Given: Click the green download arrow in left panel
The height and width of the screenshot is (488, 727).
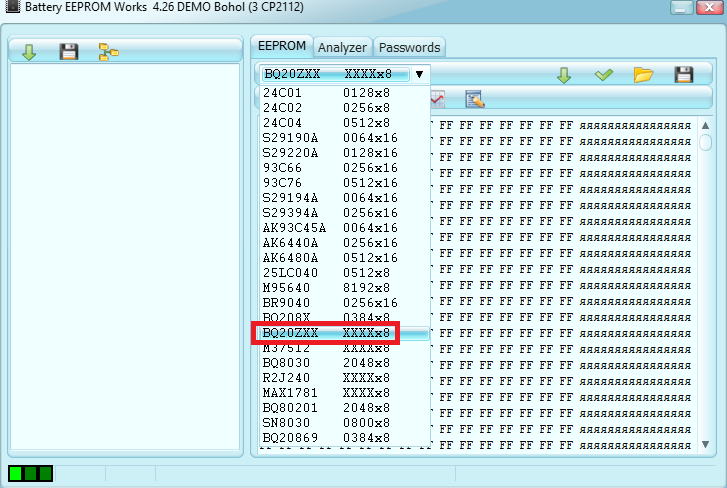Looking at the screenshot, I should (29, 52).
